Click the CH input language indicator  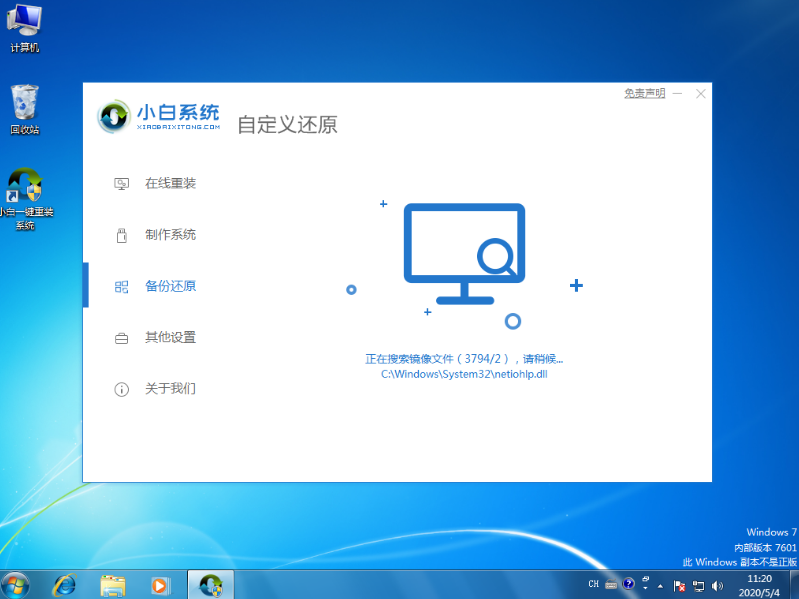pos(593,584)
